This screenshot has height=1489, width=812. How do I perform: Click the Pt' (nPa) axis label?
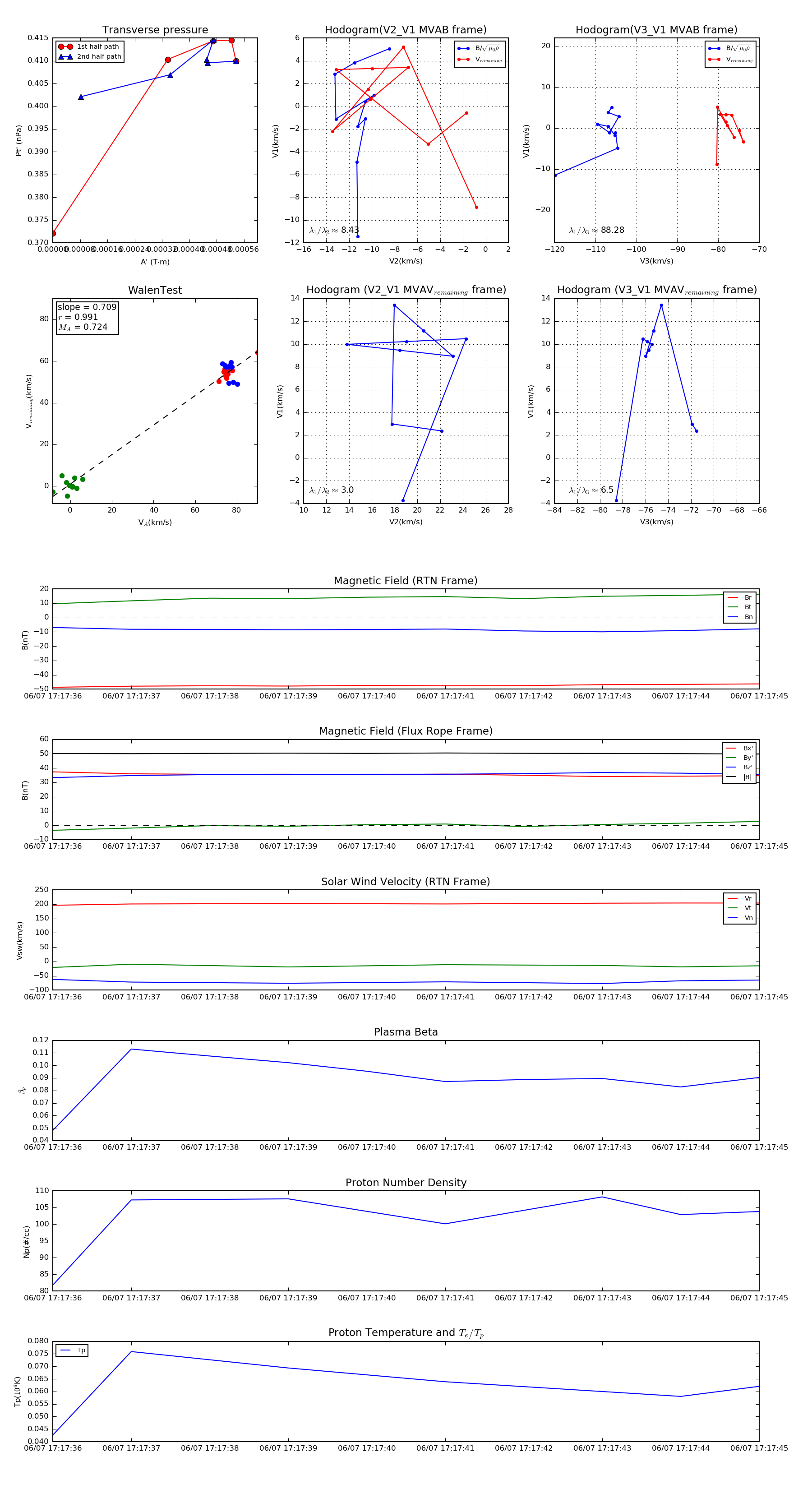point(18,140)
